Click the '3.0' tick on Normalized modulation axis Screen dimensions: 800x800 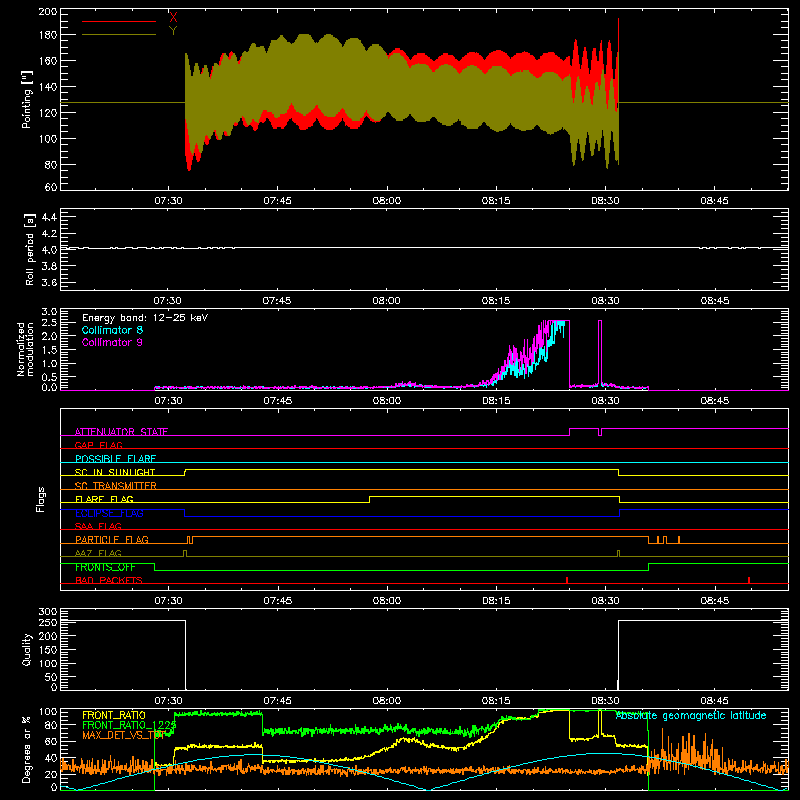click(49, 312)
